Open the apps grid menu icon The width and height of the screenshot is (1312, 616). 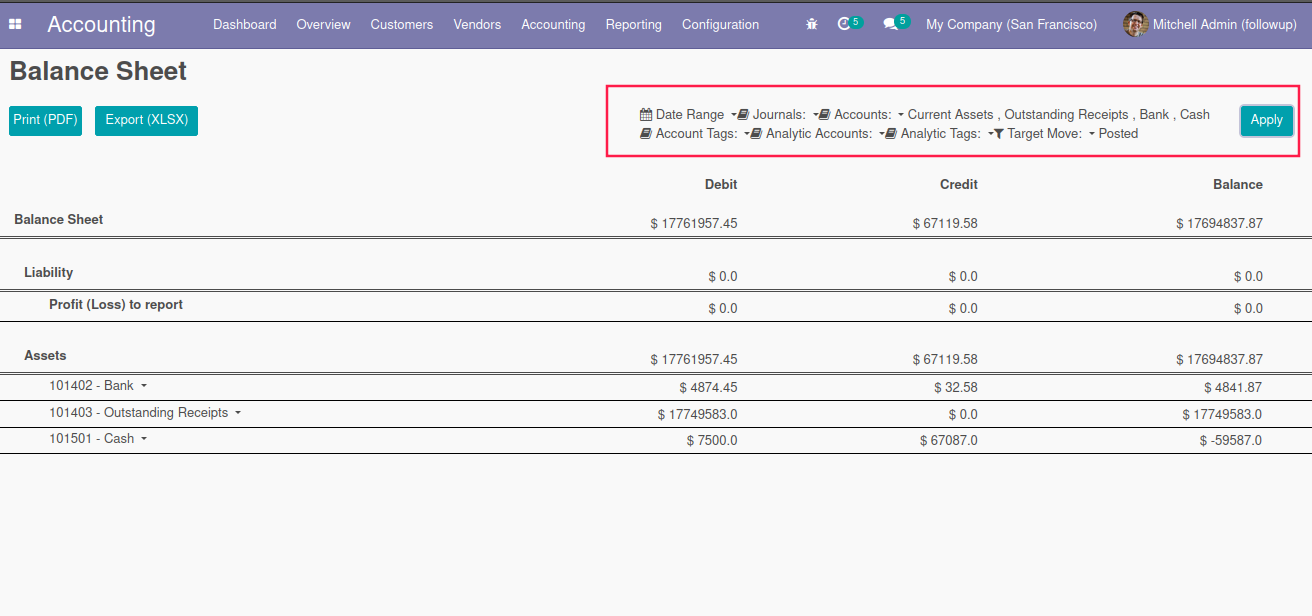[x=15, y=24]
